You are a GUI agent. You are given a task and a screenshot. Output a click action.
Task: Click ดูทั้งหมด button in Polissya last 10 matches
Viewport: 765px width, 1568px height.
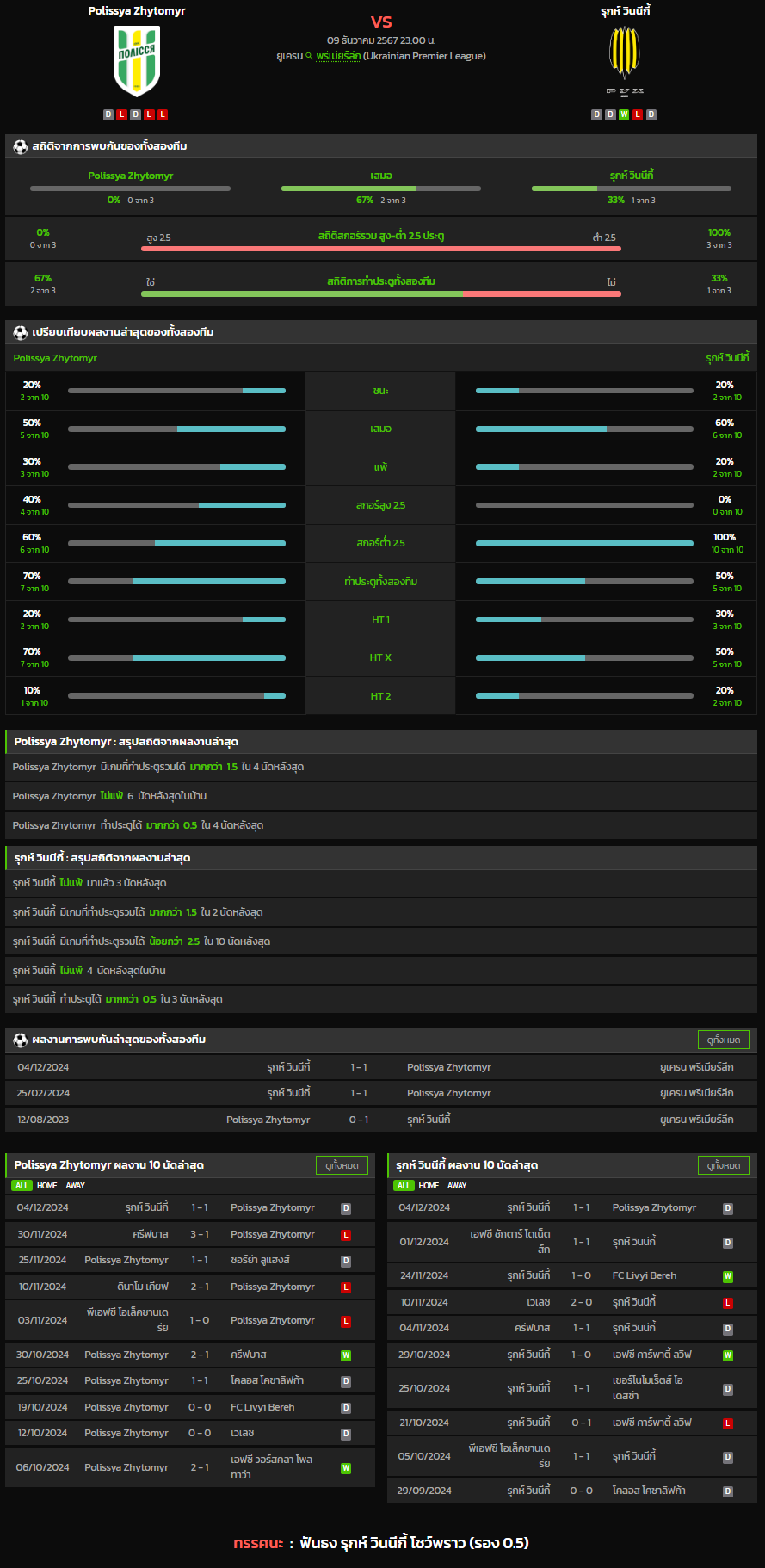pos(342,1165)
